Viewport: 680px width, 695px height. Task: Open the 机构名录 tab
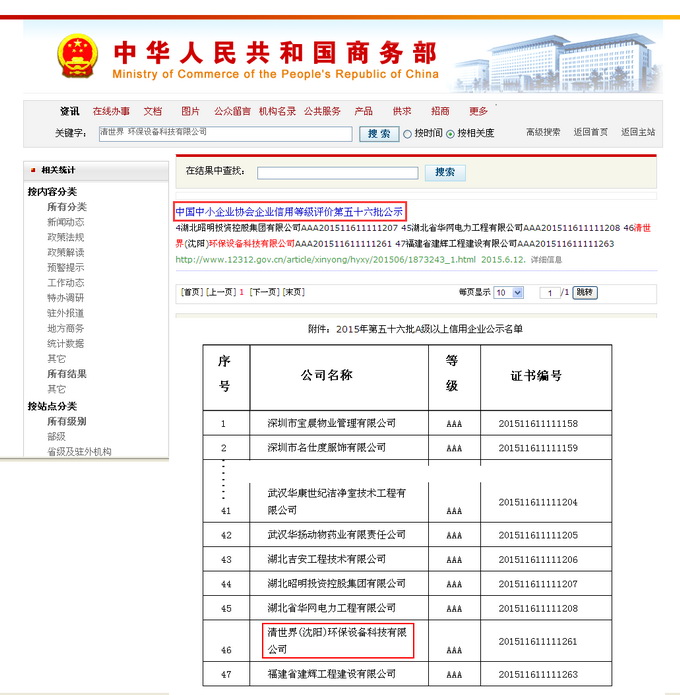coord(277,111)
